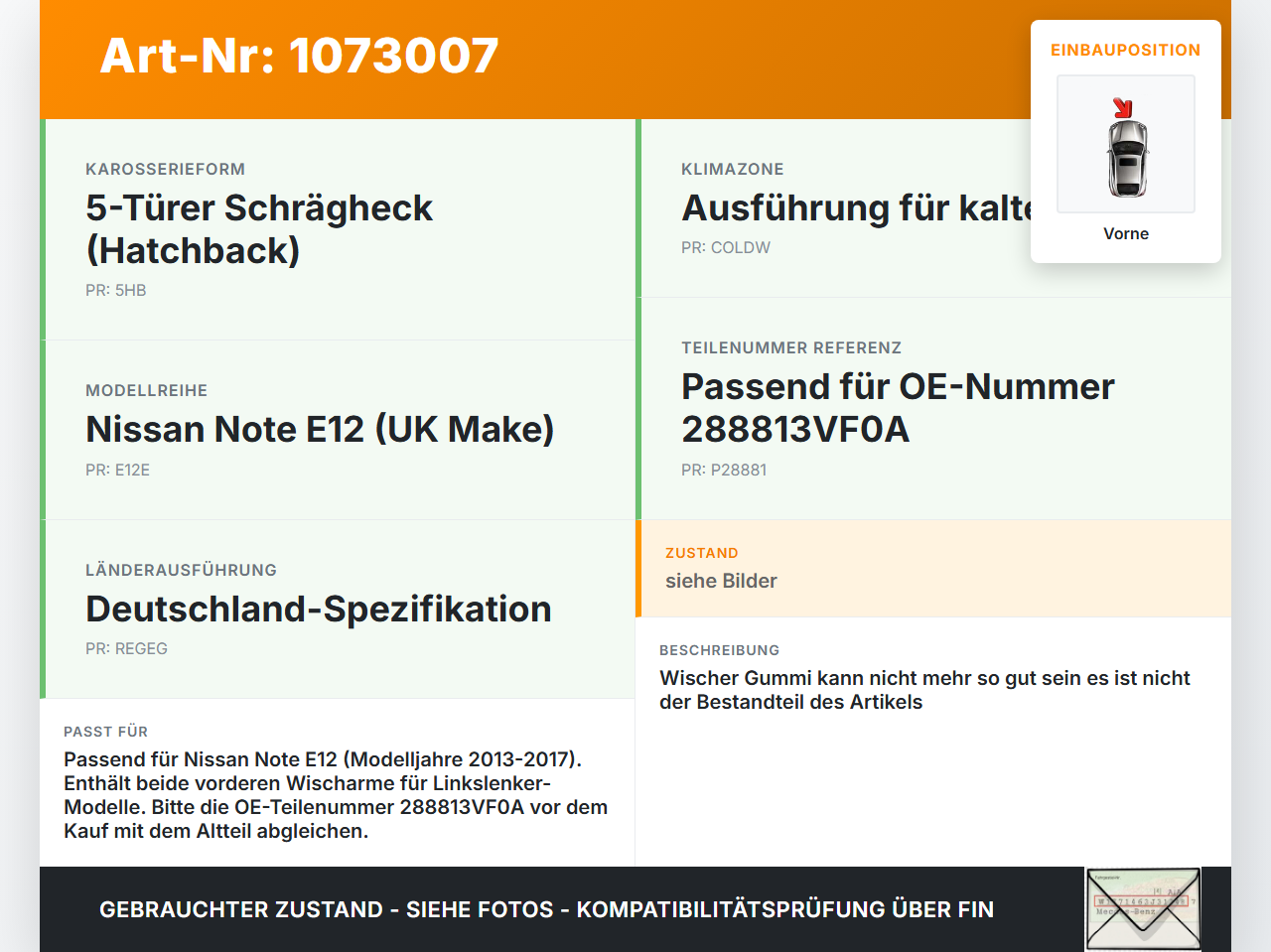Image resolution: width=1271 pixels, height=952 pixels.
Task: Click the PASST FÜR label
Action: pyautogui.click(x=105, y=732)
